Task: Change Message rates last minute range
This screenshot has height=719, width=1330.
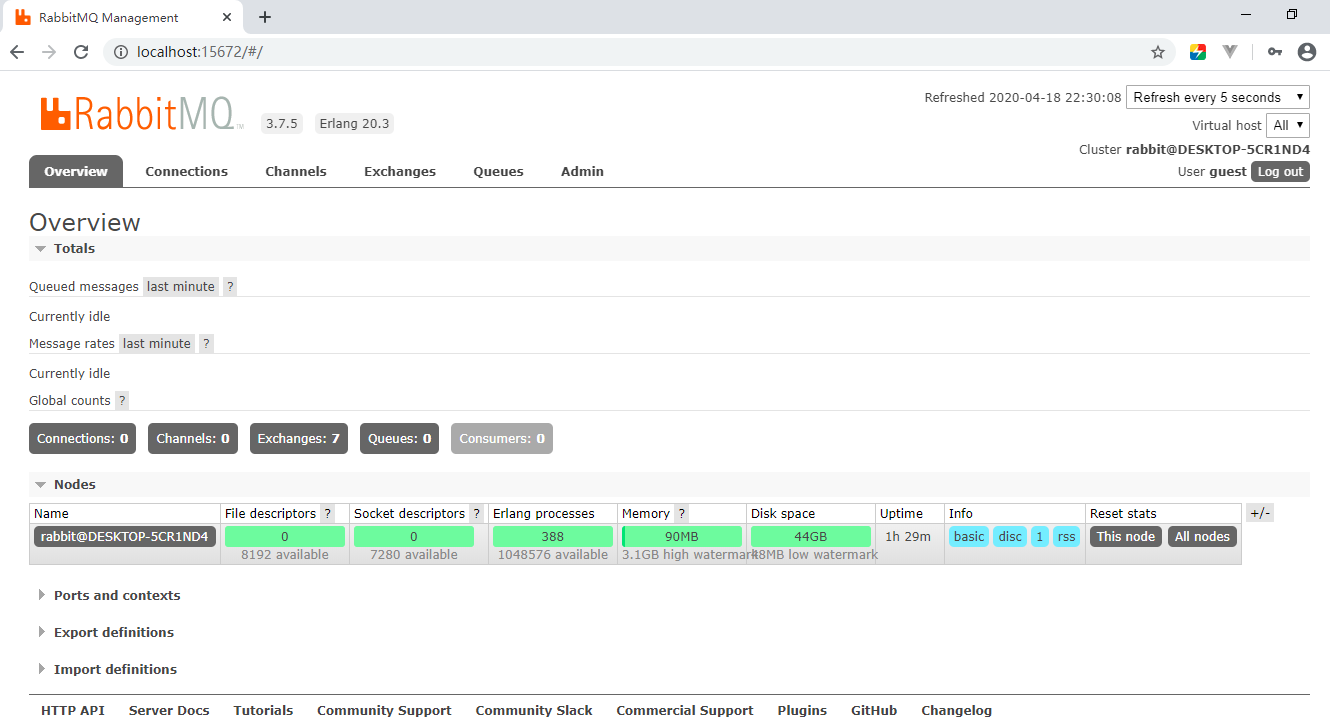Action: [x=157, y=344]
